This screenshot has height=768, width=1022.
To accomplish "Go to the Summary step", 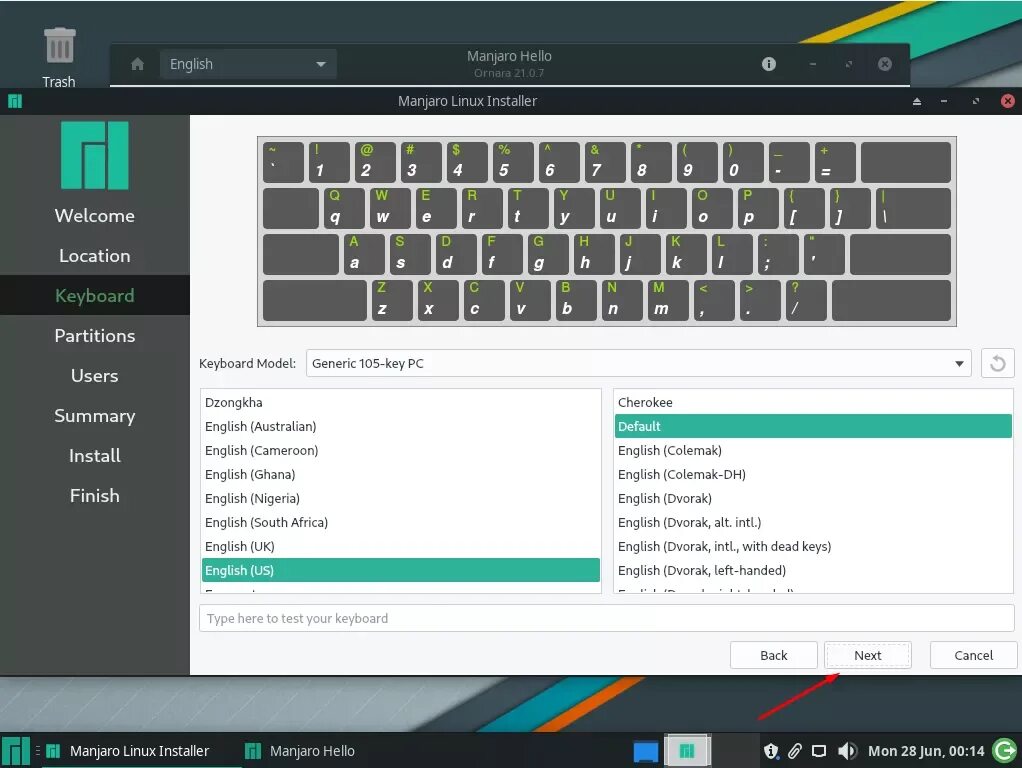I will coord(95,415).
